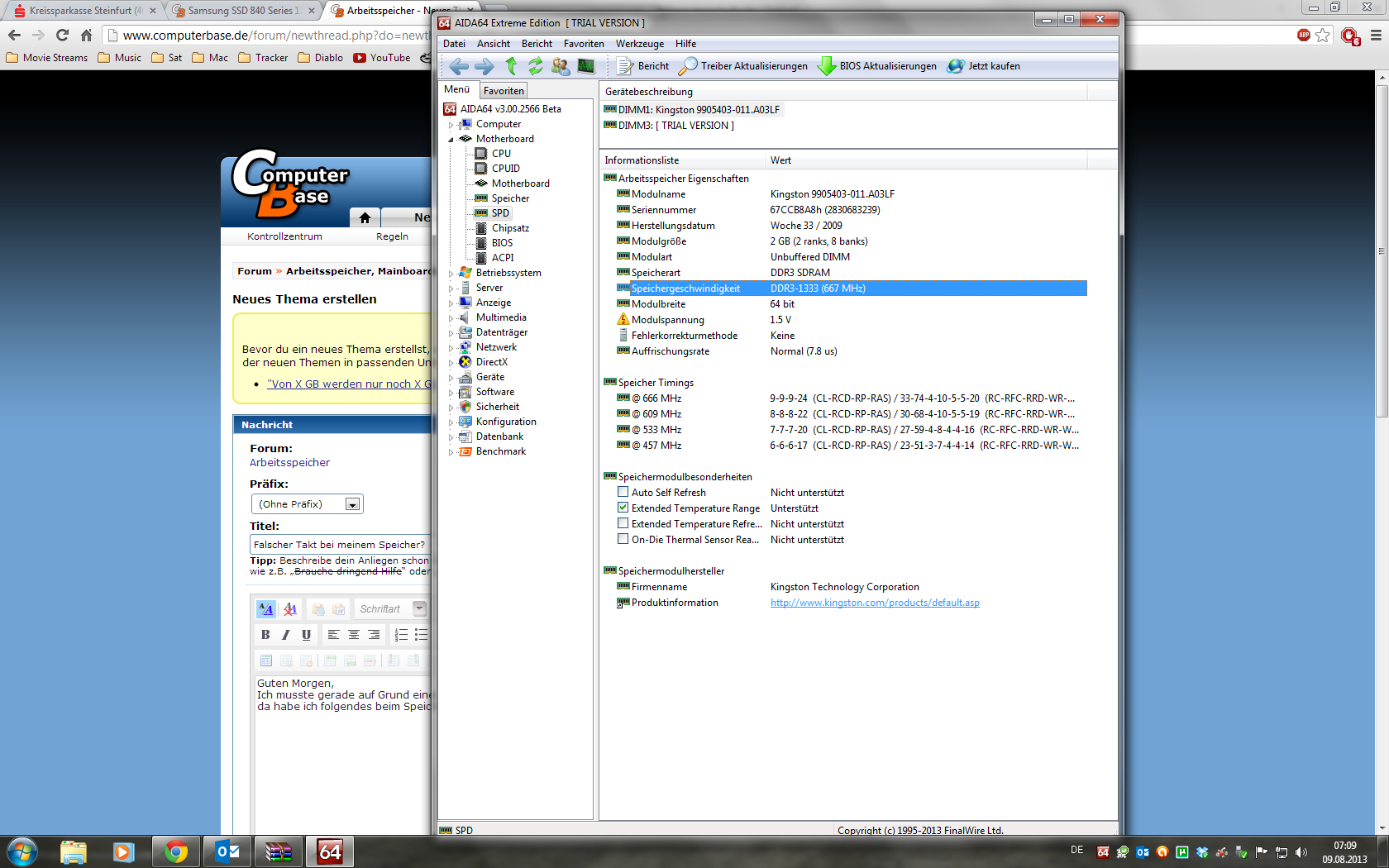Click the Titel input field
This screenshot has width=1389, height=868.
[341, 545]
